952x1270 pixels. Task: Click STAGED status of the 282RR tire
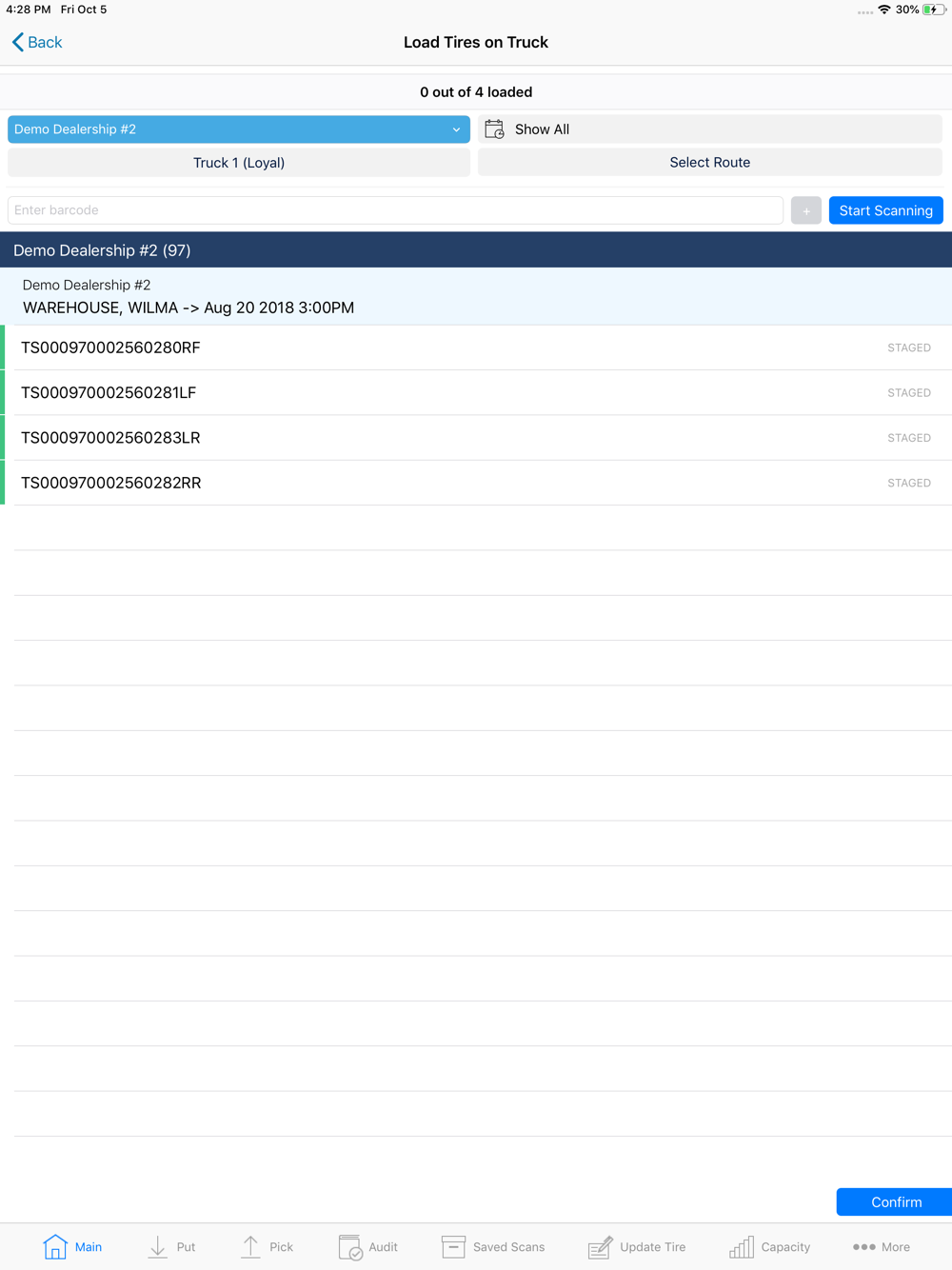[x=909, y=483]
